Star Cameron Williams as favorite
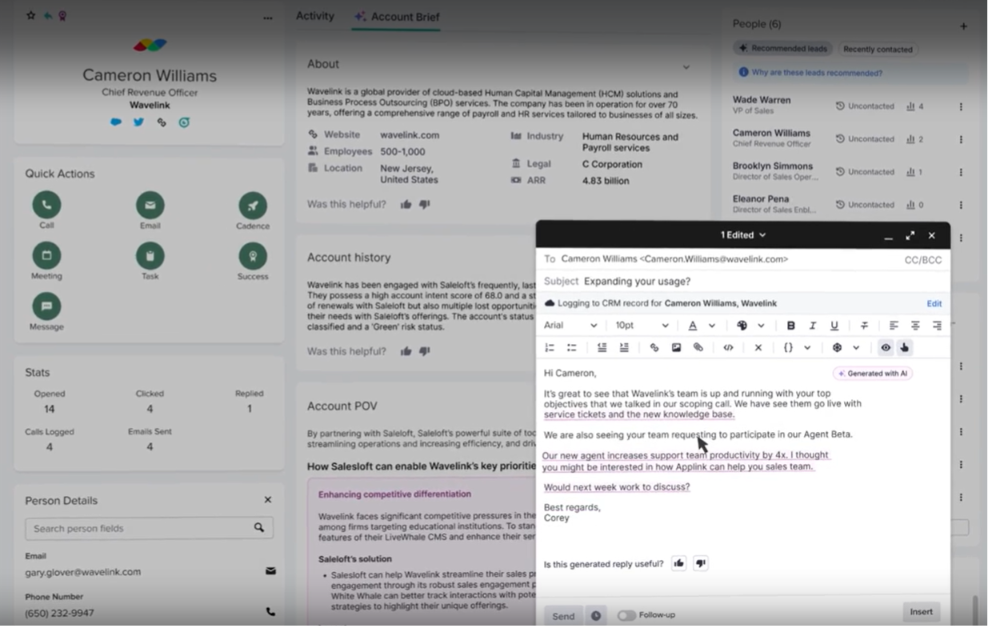Viewport: 988px width, 626px height. [x=31, y=15]
